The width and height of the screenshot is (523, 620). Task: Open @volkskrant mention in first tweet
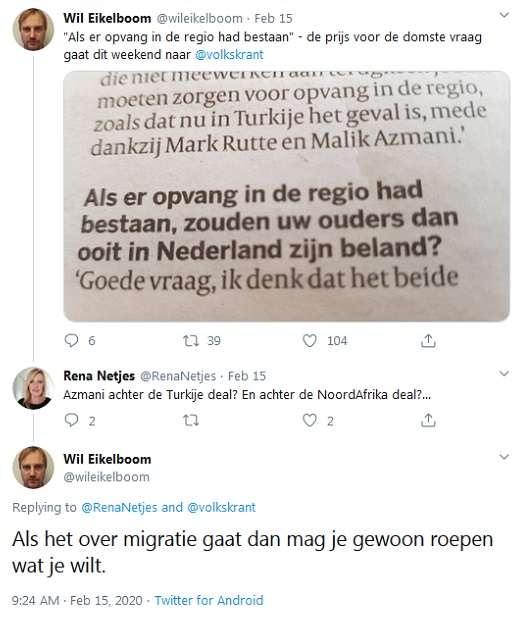pyautogui.click(x=229, y=55)
